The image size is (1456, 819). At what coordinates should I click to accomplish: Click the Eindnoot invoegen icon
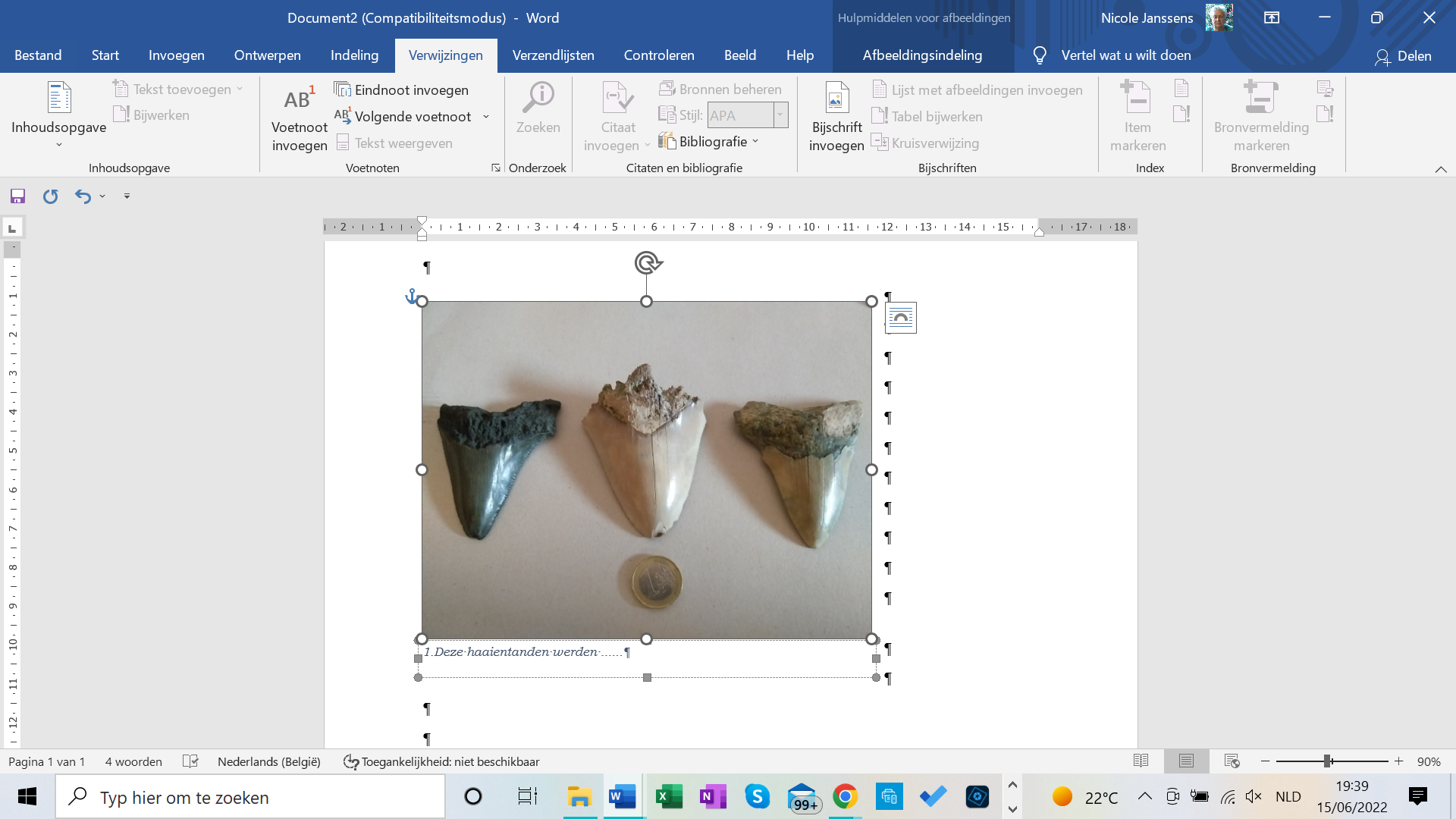tap(343, 89)
